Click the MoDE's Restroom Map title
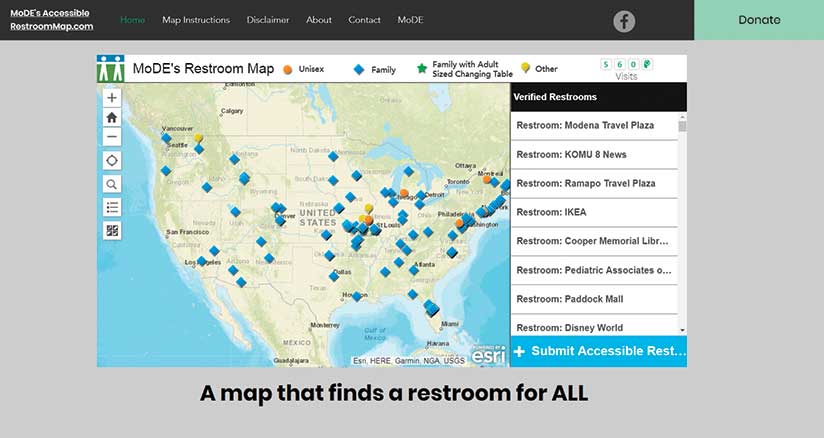This screenshot has height=438, width=824. click(203, 69)
